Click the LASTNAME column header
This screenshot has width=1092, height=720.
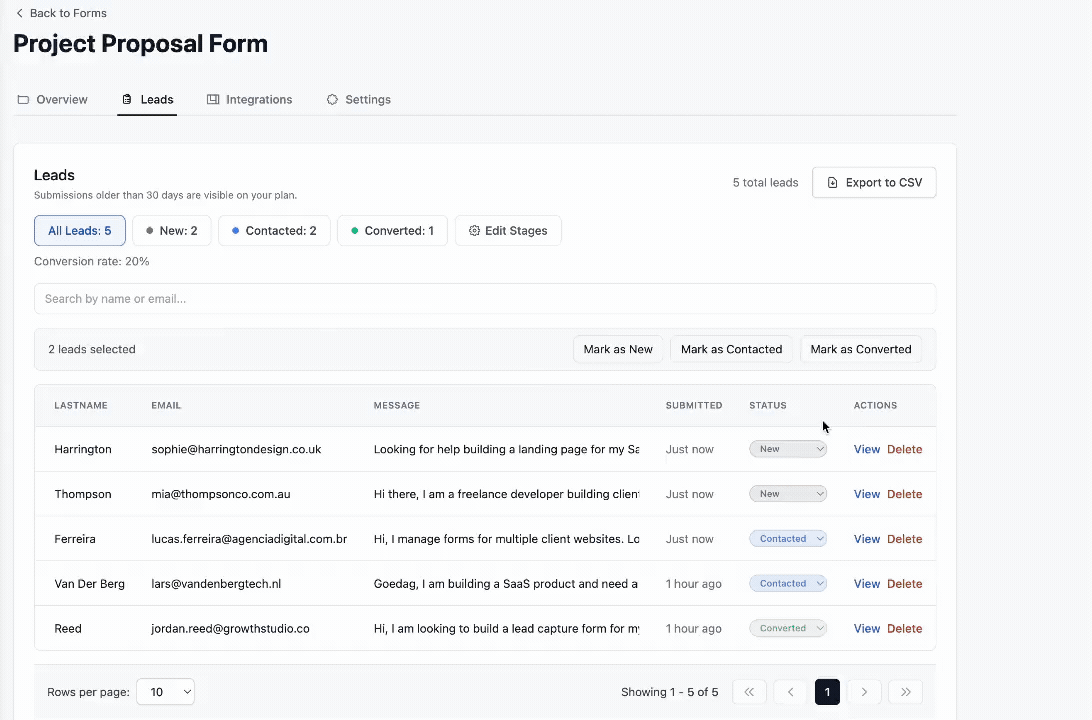[x=81, y=405]
